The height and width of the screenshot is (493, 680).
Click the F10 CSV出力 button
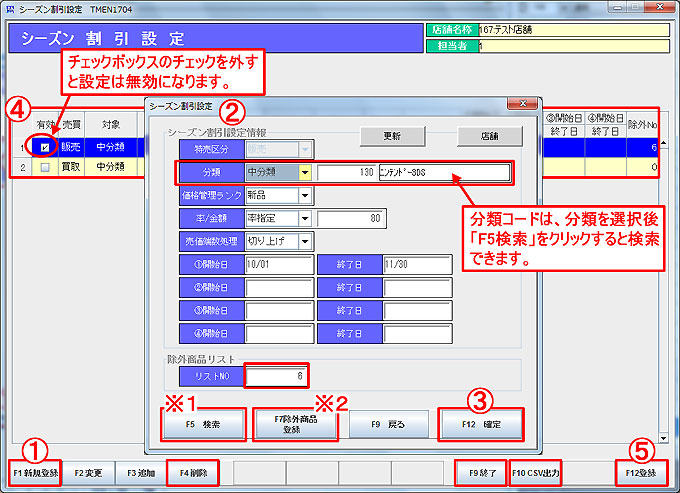(x=535, y=473)
